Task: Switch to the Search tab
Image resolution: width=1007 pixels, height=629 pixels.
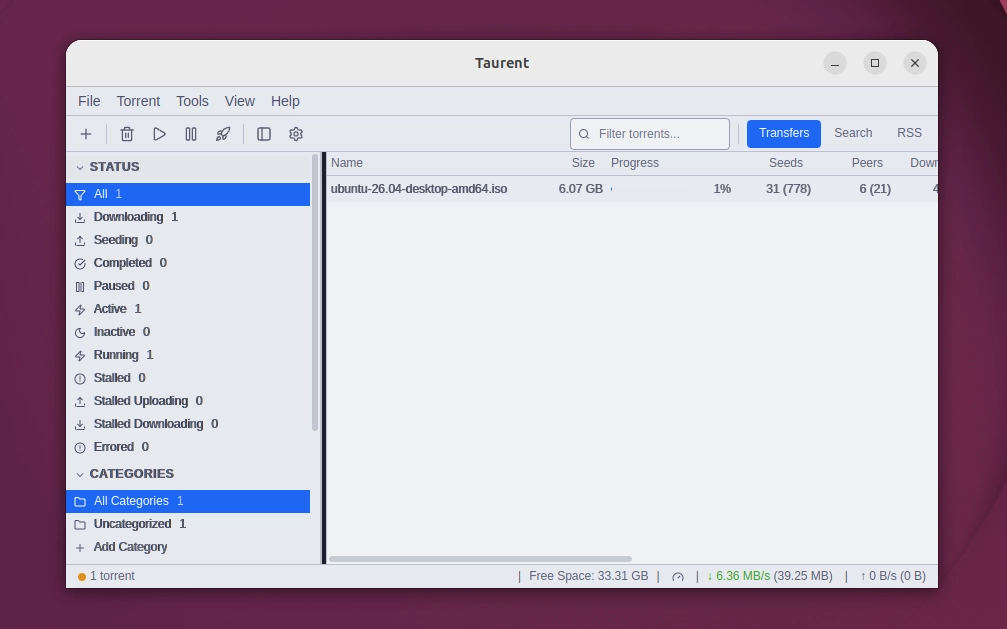Action: pyautogui.click(x=853, y=133)
